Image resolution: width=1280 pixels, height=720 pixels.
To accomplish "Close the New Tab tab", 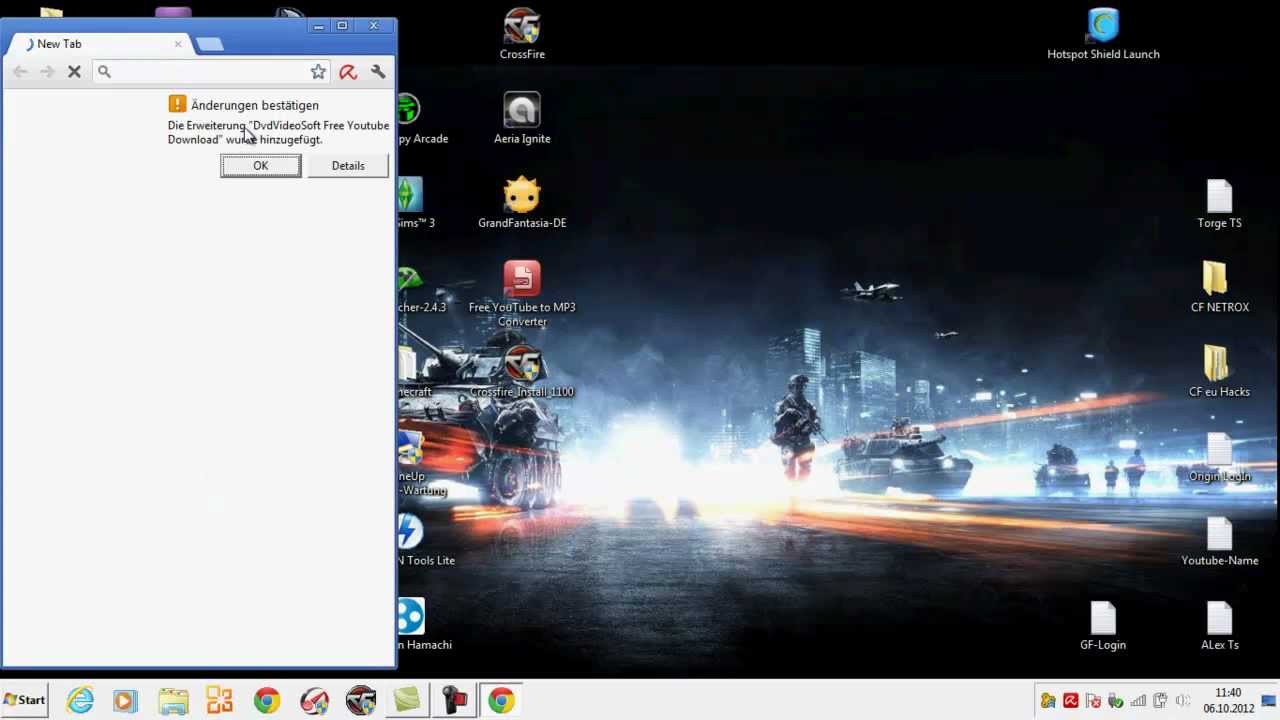I will pyautogui.click(x=178, y=44).
